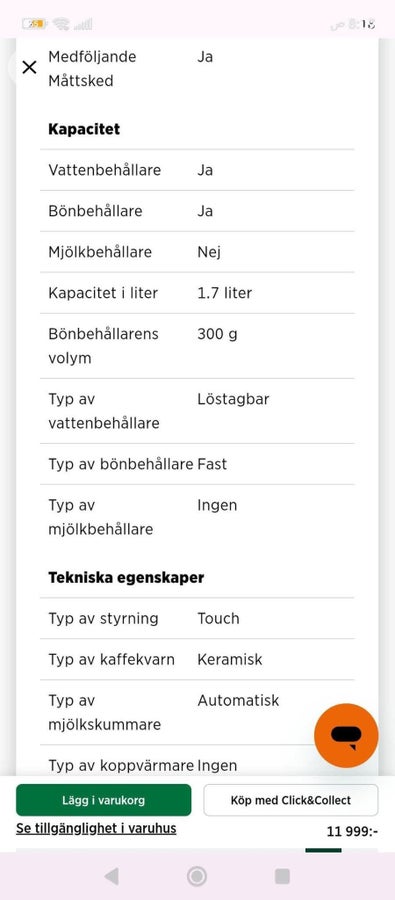Add product with Lägg i varukorg button
The image size is (395, 900).
(x=103, y=800)
